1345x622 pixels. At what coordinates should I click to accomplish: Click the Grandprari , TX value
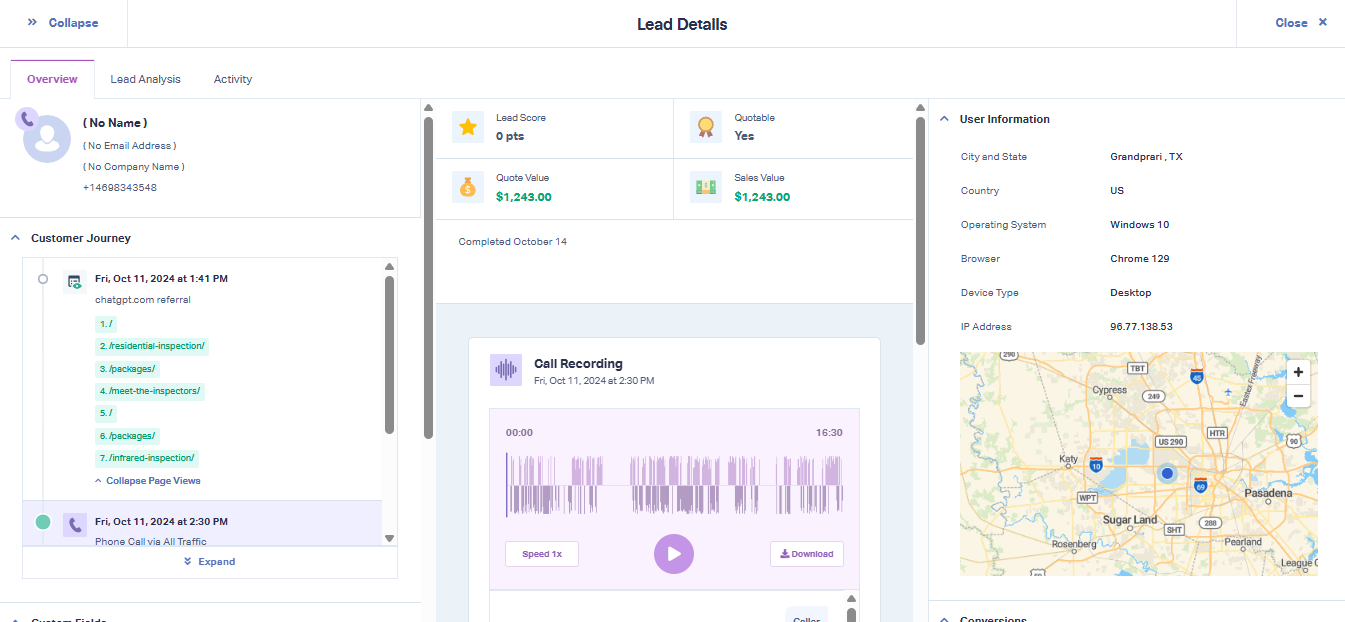pyautogui.click(x=1146, y=157)
